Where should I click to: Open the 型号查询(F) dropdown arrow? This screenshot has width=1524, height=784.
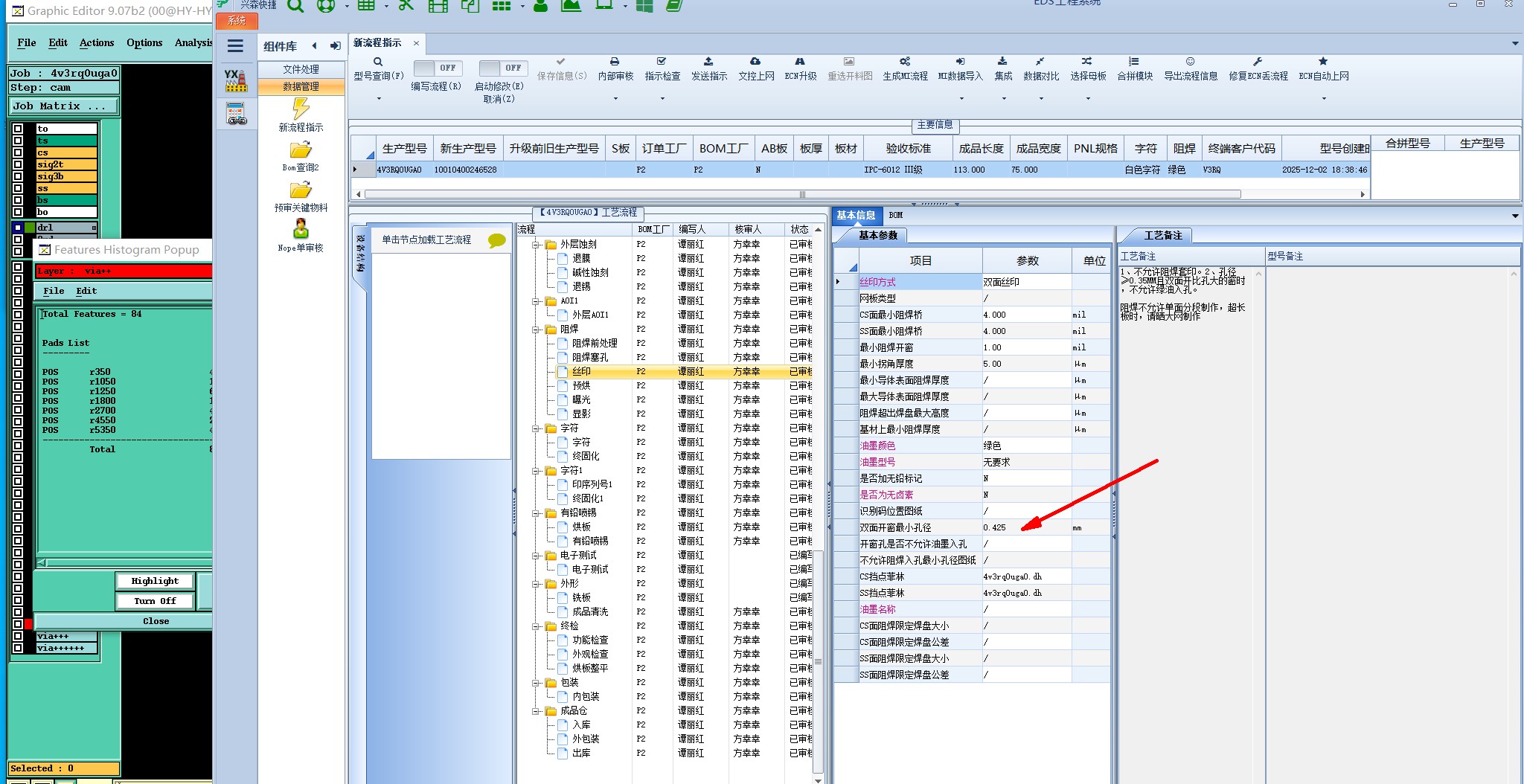(379, 98)
